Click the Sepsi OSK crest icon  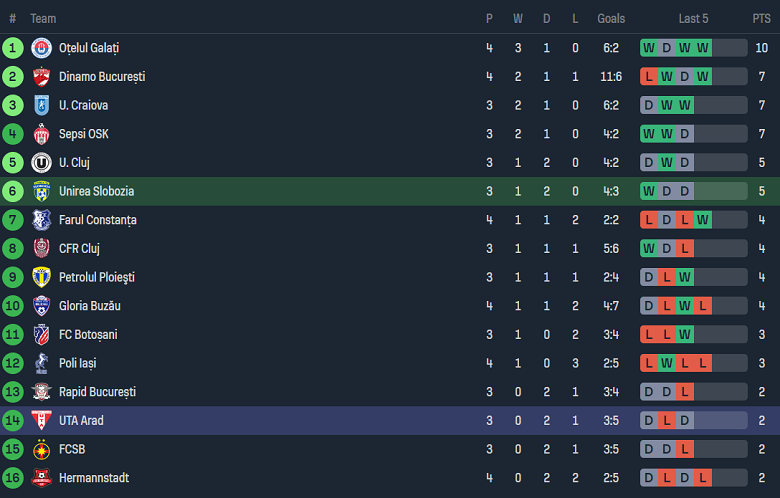click(x=41, y=134)
